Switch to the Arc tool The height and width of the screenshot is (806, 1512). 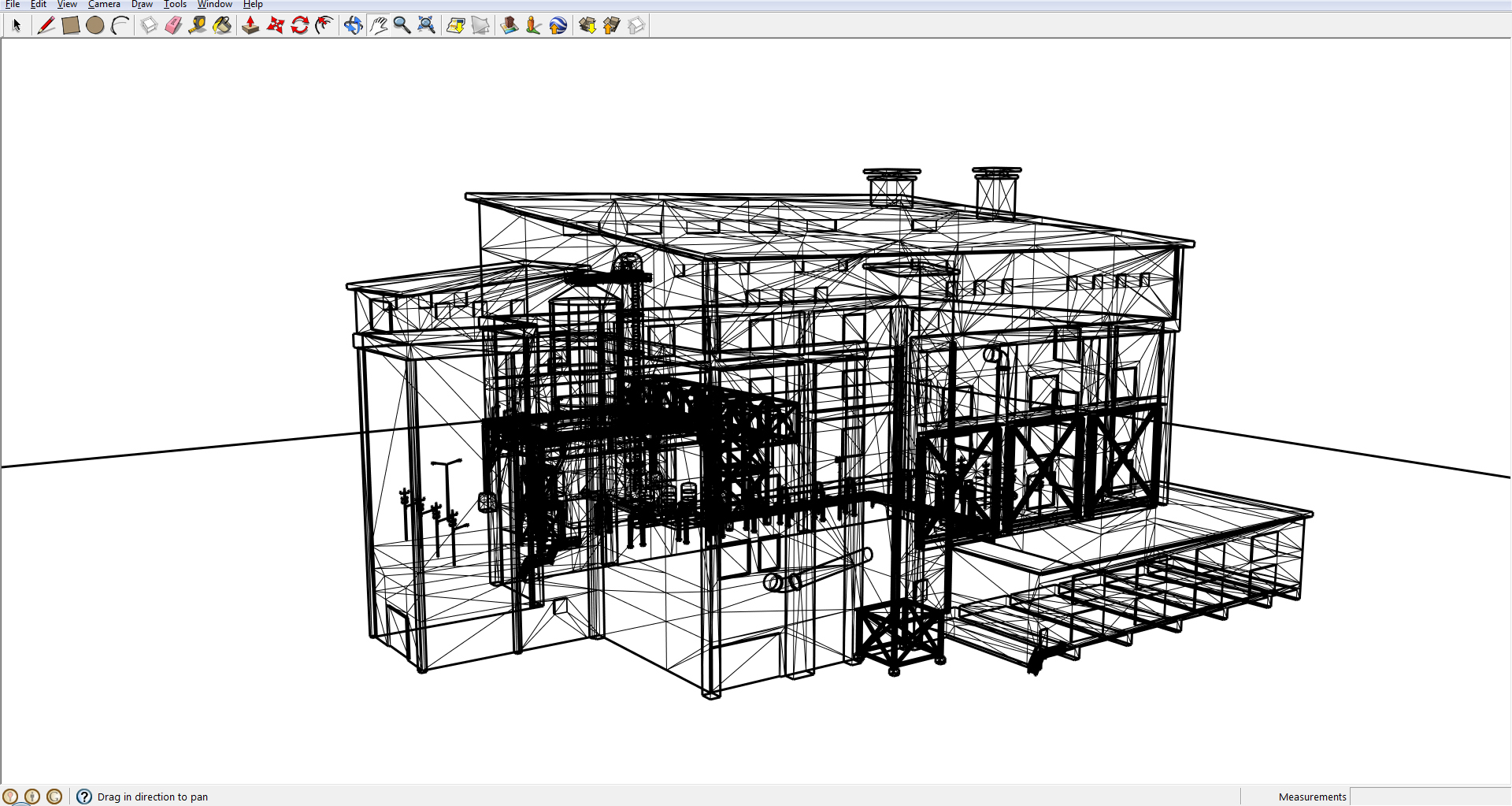point(120,24)
